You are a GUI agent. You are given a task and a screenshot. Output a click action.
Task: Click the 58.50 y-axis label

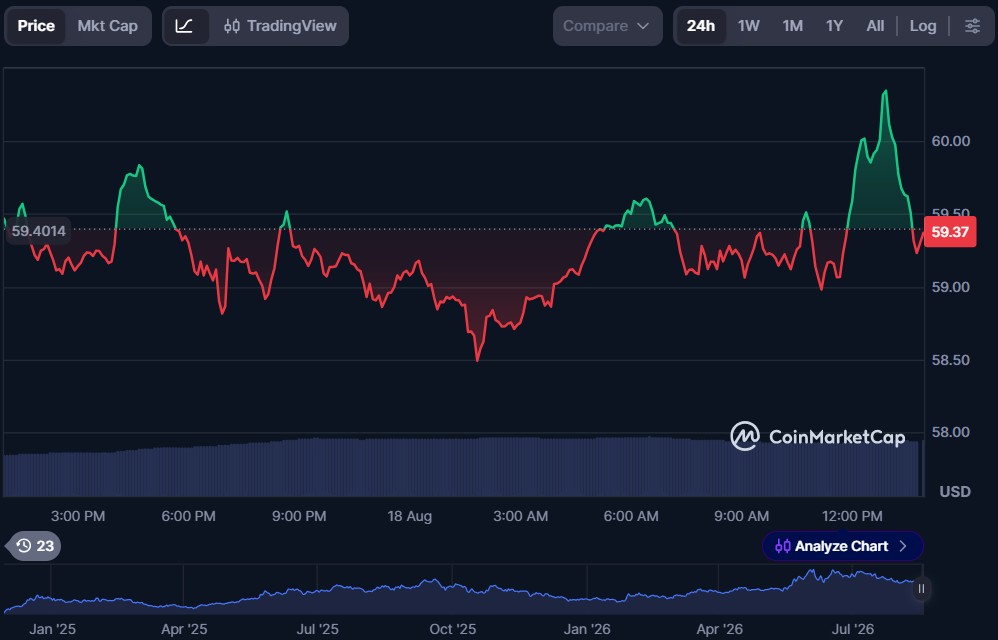click(951, 360)
